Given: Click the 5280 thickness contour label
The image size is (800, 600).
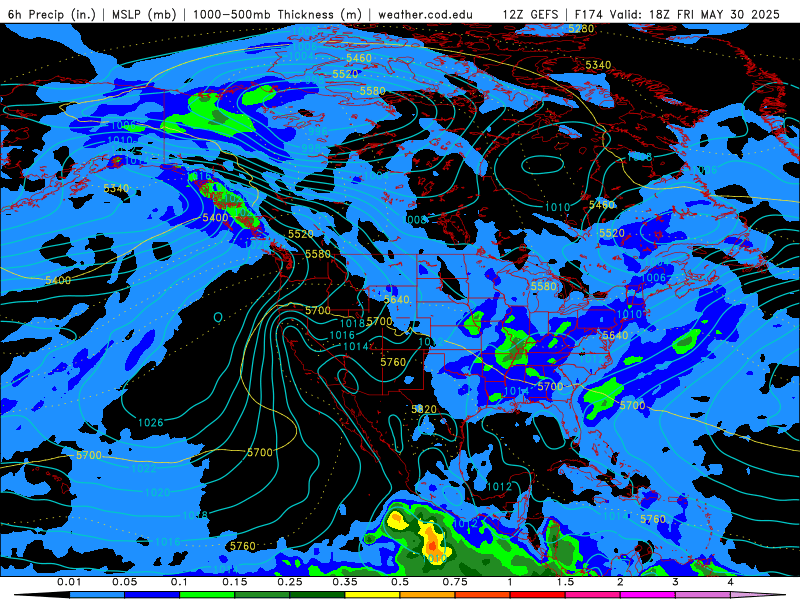Looking at the screenshot, I should [x=581, y=29].
